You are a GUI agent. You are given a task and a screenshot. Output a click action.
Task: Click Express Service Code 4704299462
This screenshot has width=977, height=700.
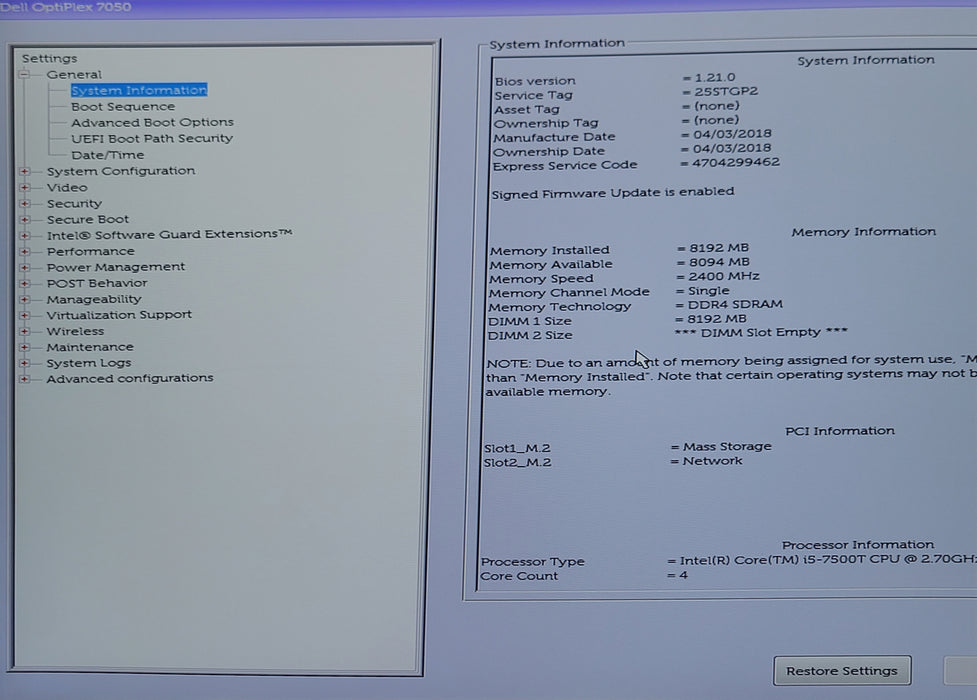(736, 163)
